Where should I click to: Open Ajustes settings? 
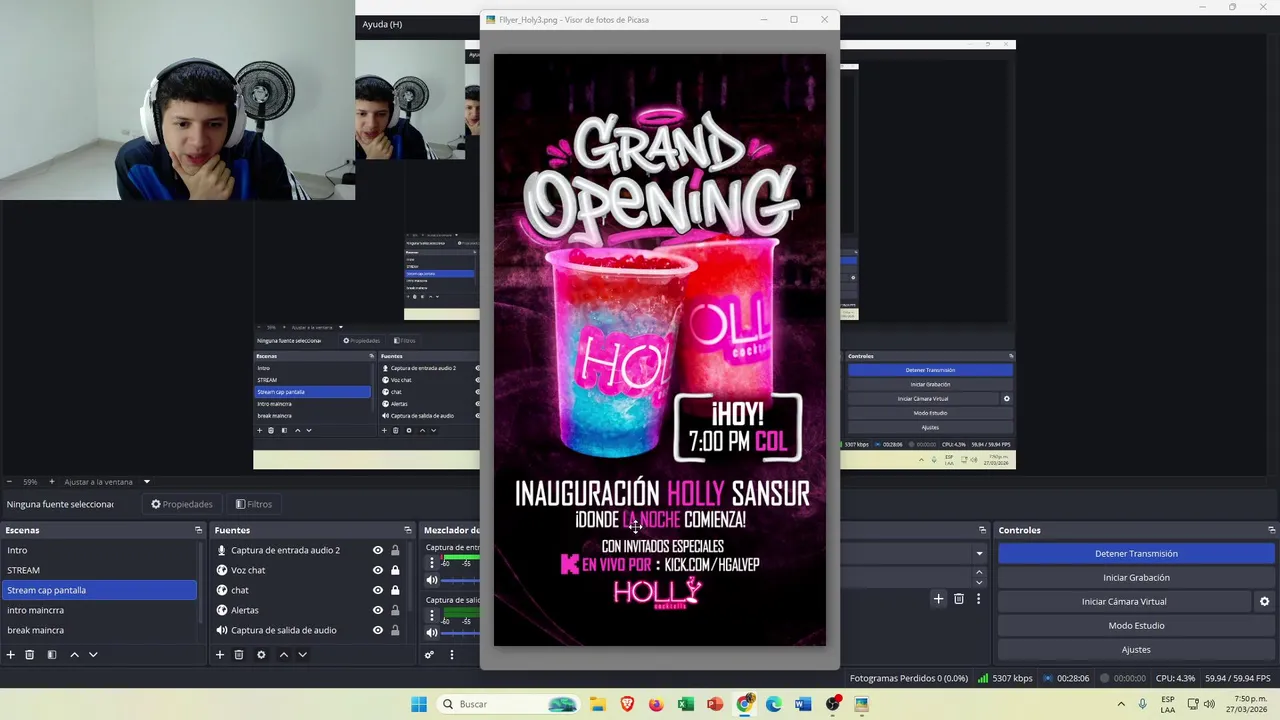[x=1136, y=649]
